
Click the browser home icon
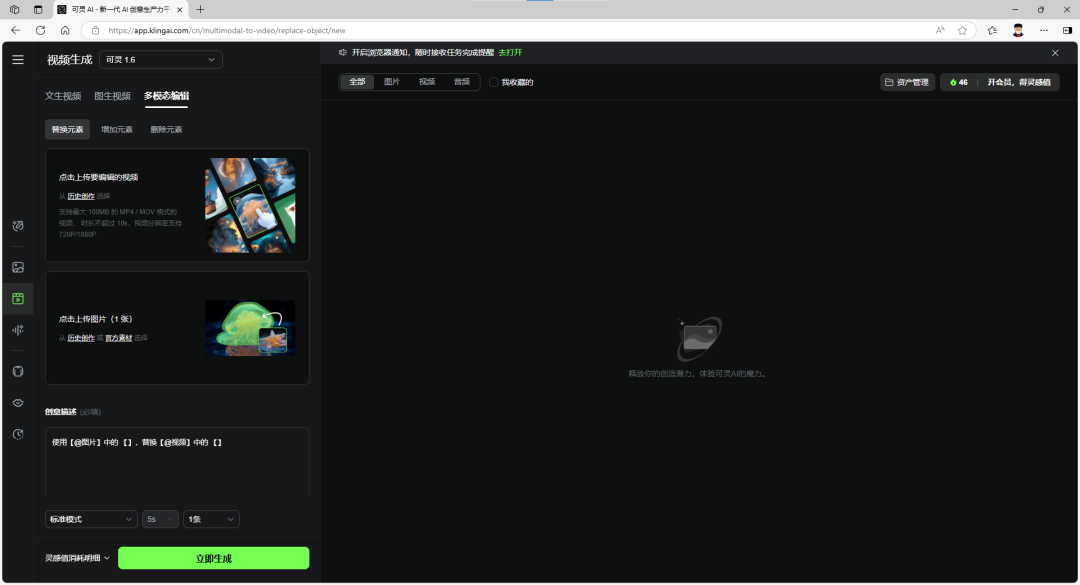[x=65, y=30]
